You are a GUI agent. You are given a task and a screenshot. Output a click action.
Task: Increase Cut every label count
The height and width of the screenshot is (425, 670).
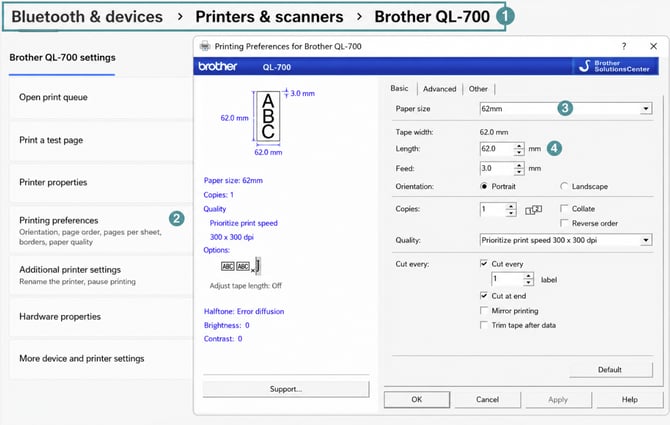529,276
